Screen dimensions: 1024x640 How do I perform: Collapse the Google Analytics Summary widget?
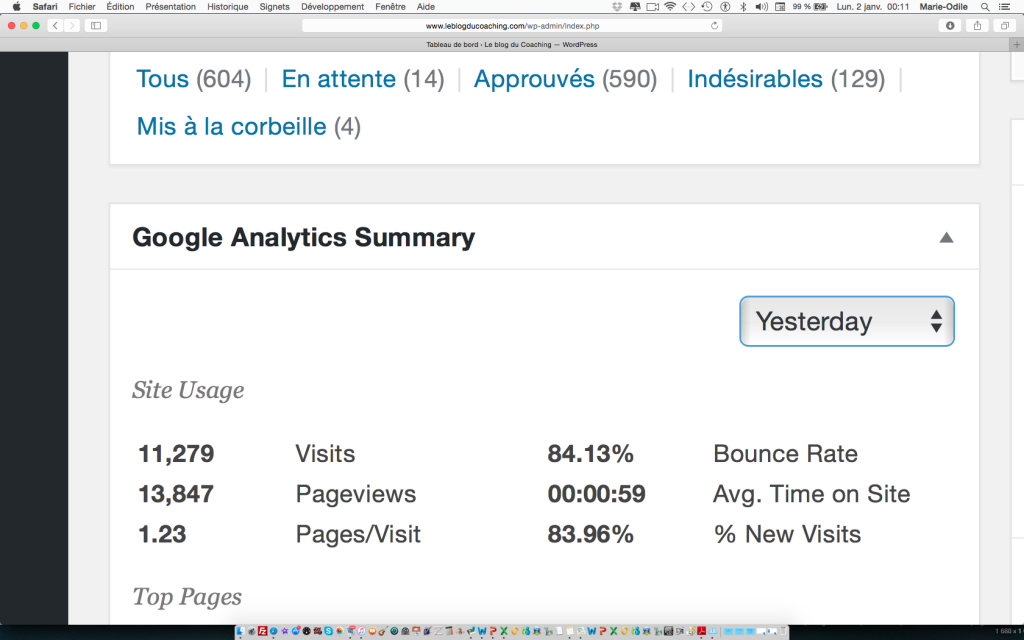[946, 238]
